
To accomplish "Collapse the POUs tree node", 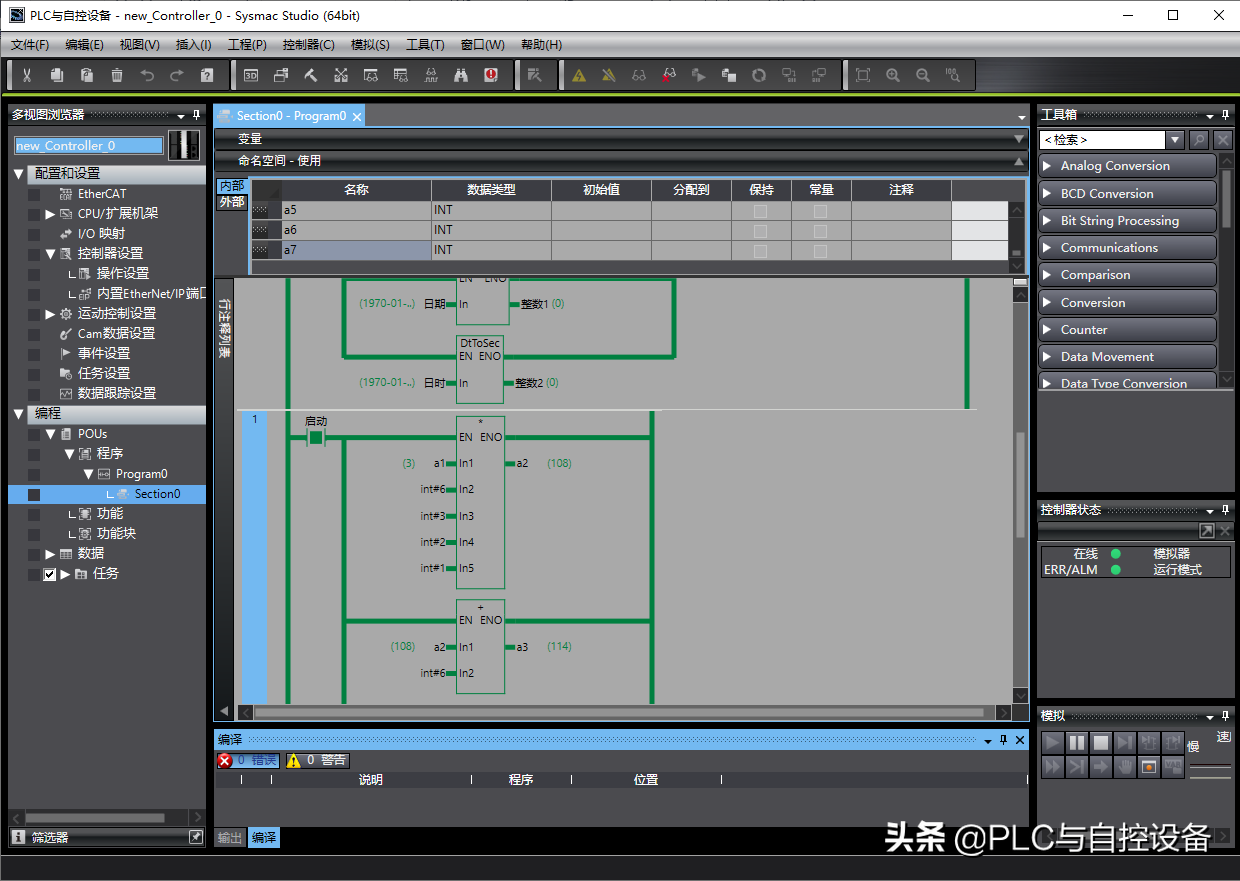I will 50,434.
